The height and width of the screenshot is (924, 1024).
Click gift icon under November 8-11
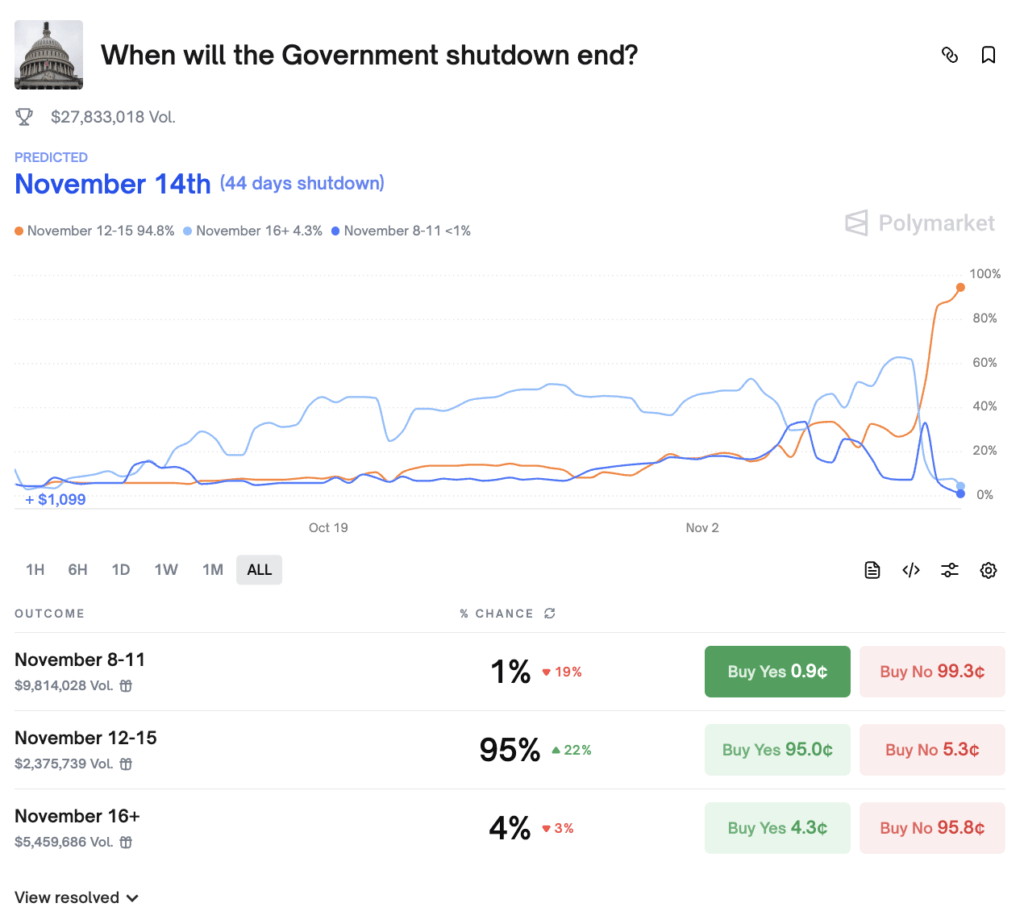[x=126, y=686]
